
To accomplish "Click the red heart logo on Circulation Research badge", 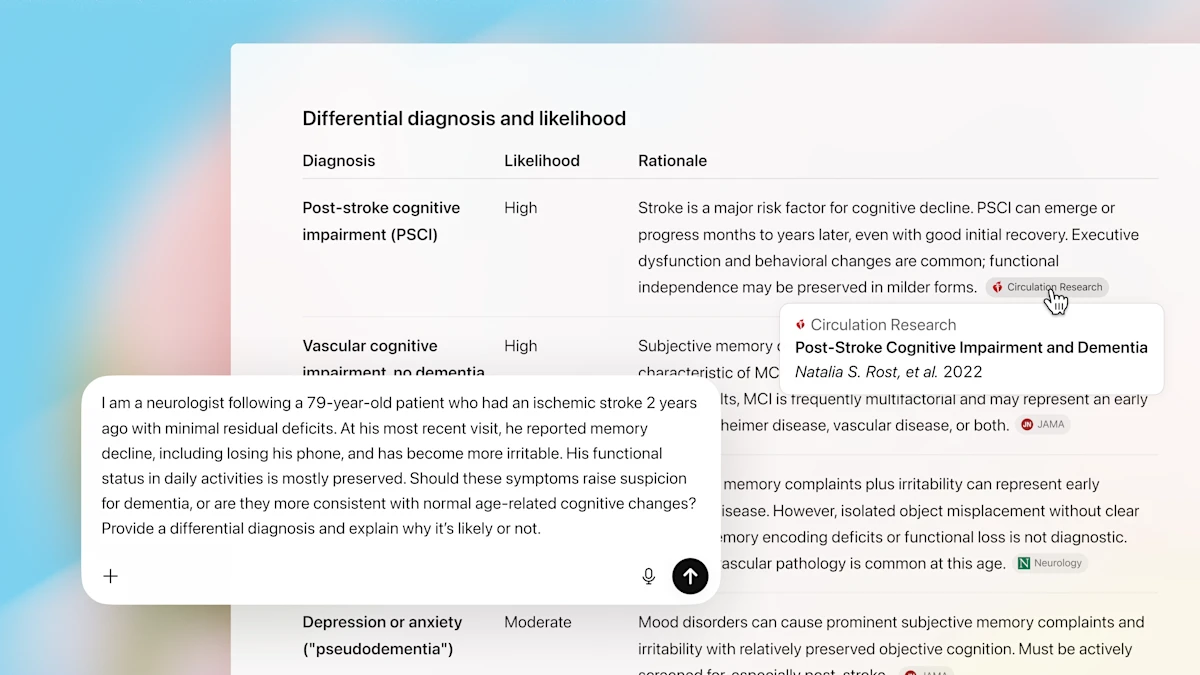I will (x=997, y=287).
